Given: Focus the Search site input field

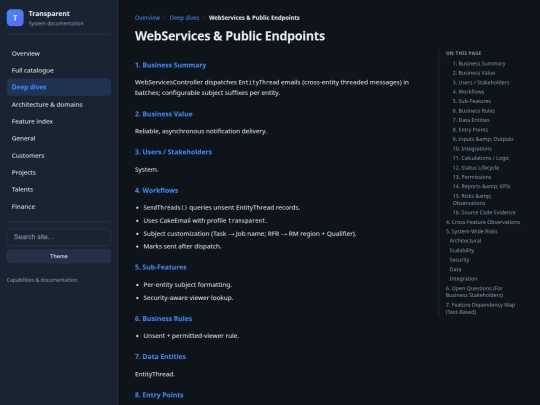Looking at the screenshot, I should click(59, 237).
